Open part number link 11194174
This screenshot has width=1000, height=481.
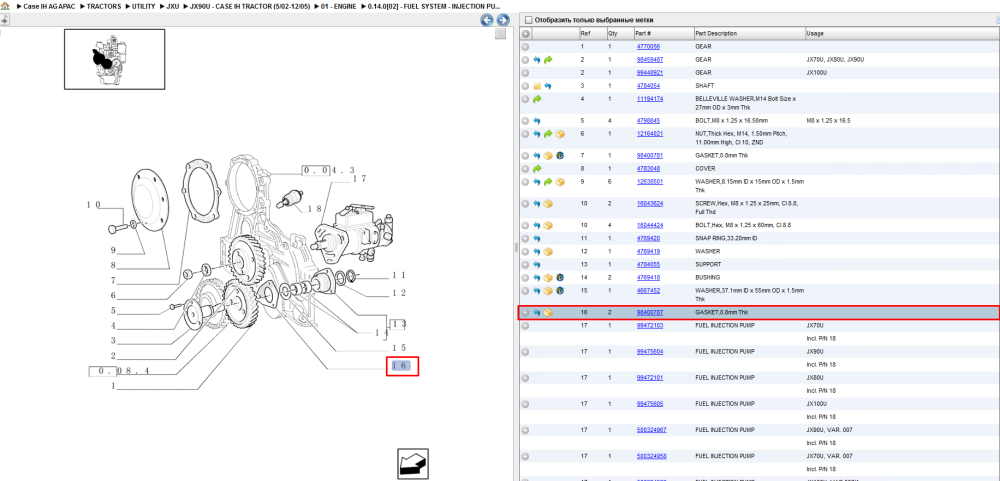click(x=650, y=99)
